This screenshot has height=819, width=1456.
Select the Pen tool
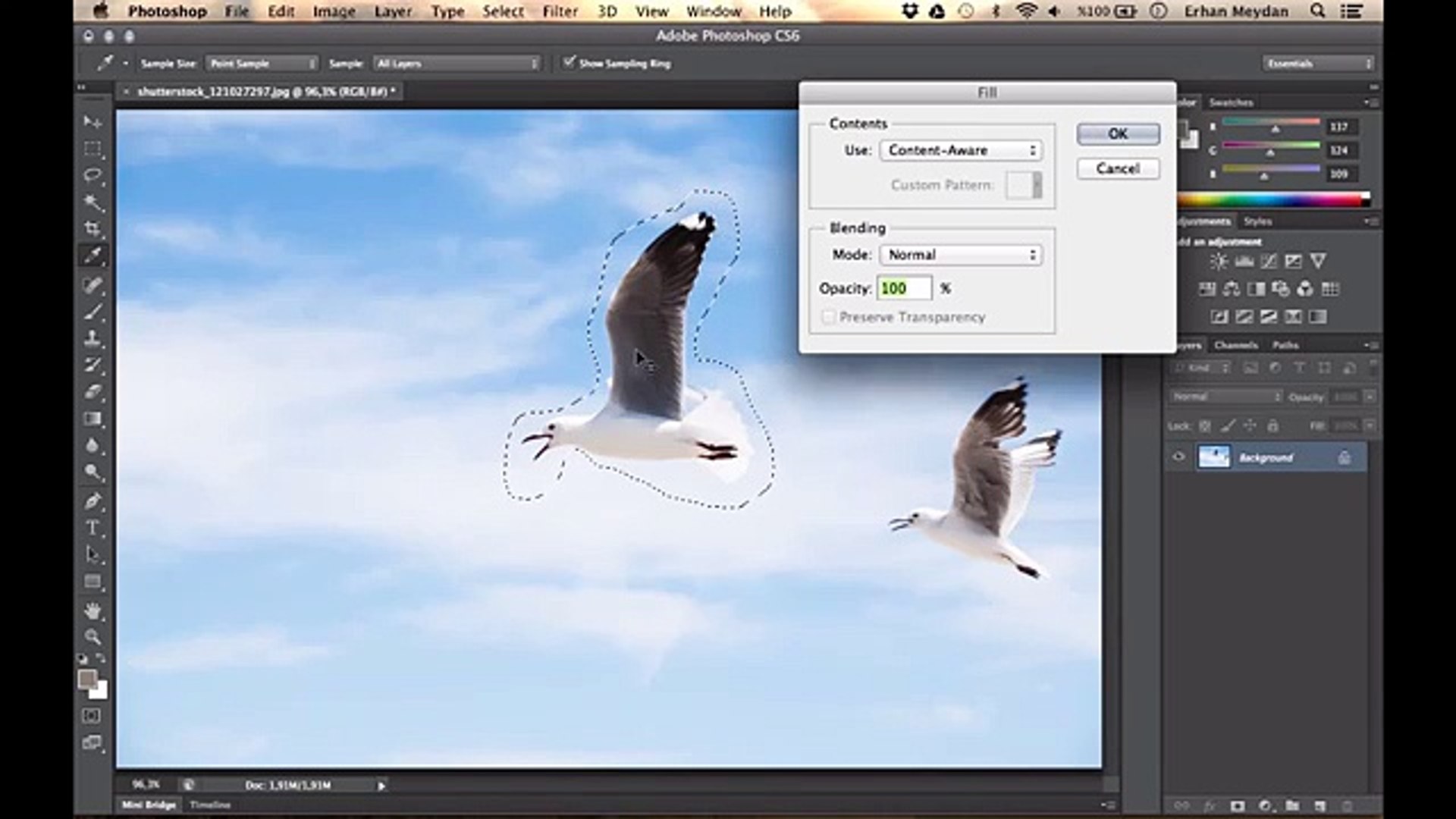(93, 500)
